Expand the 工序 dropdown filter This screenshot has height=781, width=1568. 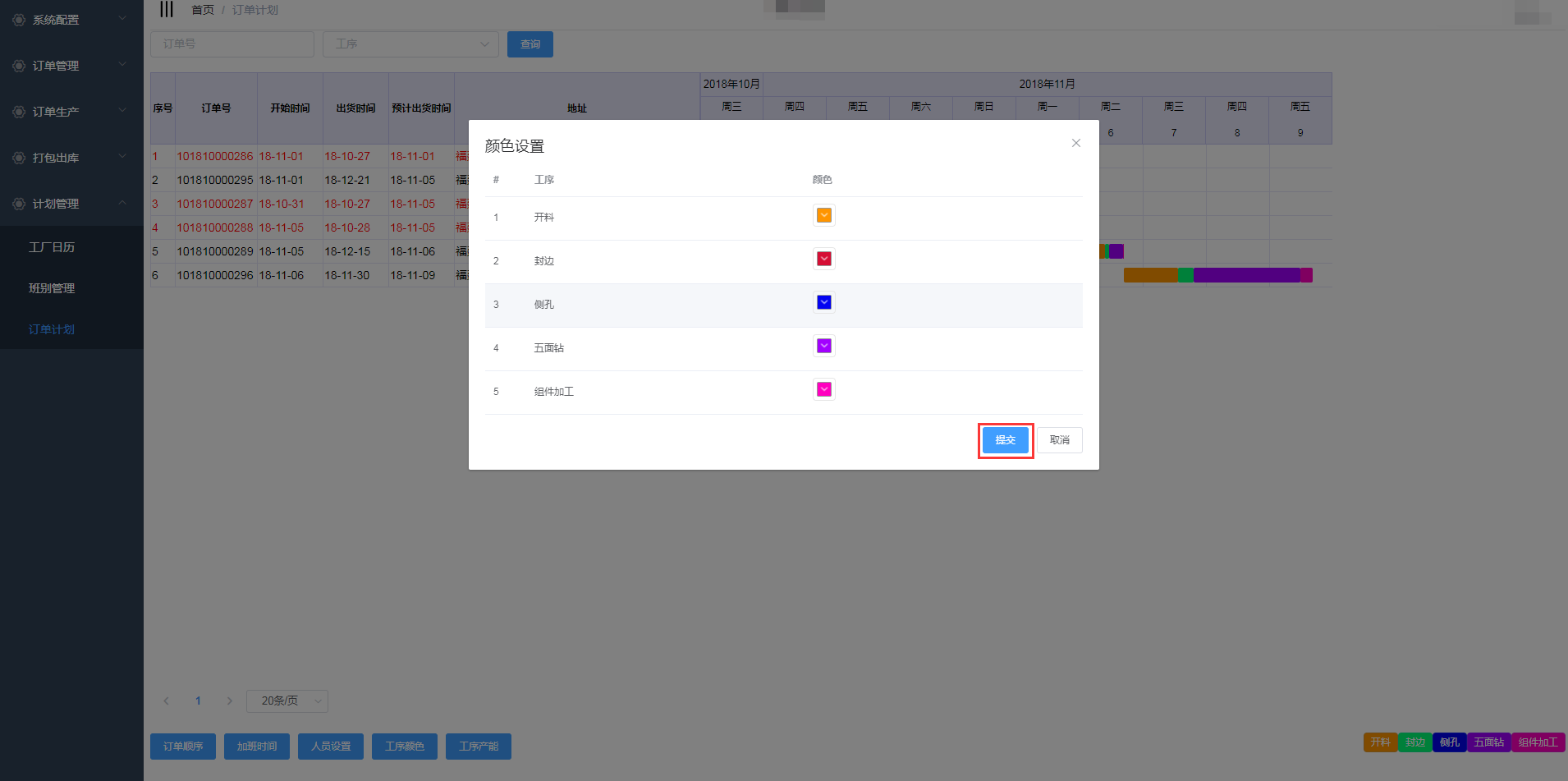point(410,44)
